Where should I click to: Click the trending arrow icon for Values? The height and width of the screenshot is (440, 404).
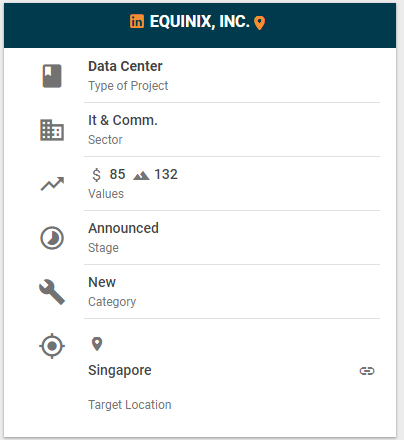click(52, 184)
